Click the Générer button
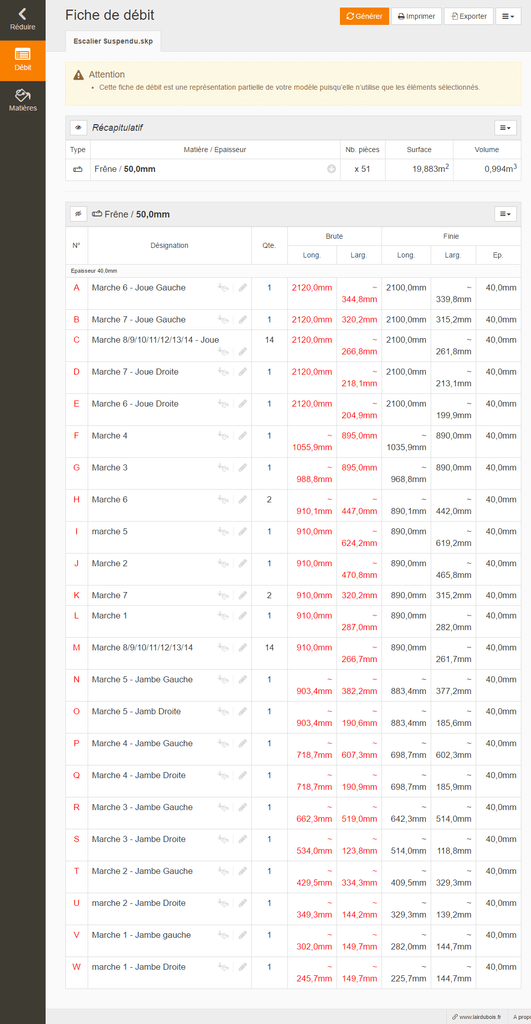531x1024 pixels. (x=364, y=16)
